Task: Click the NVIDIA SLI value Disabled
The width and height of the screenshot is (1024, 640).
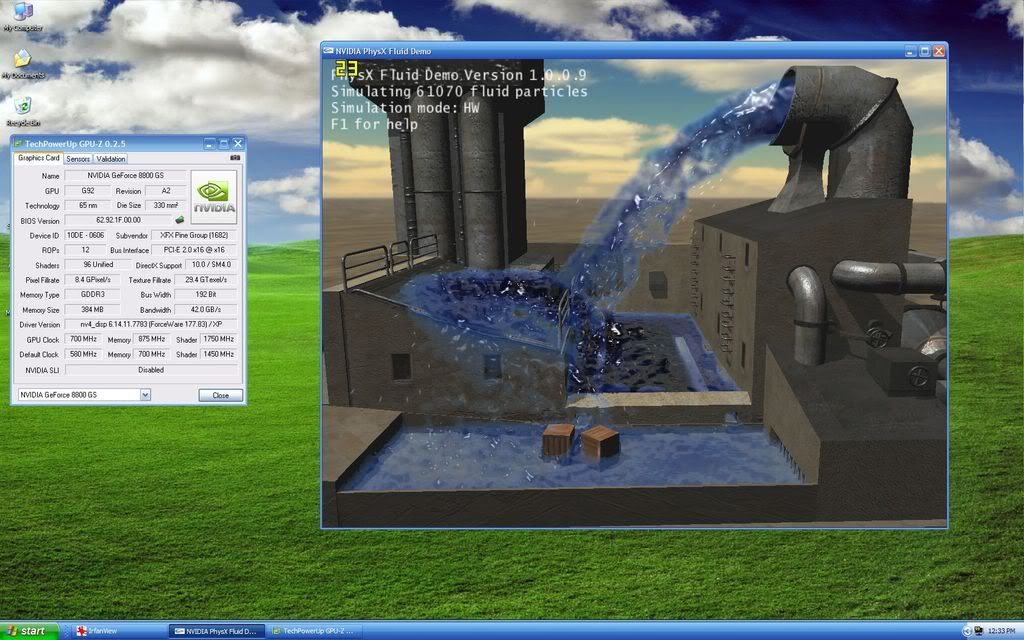Action: pyautogui.click(x=151, y=370)
